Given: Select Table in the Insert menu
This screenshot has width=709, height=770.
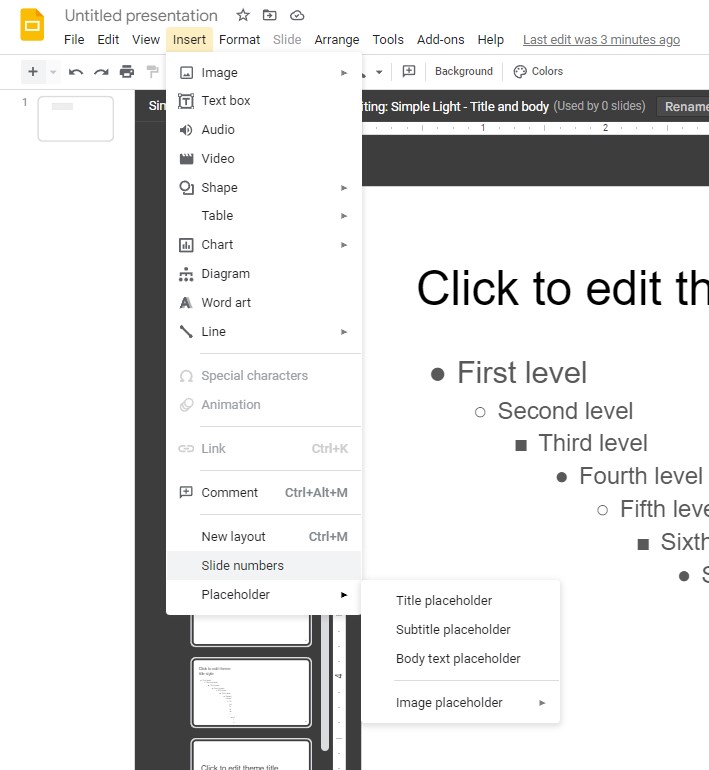Looking at the screenshot, I should (x=264, y=216).
